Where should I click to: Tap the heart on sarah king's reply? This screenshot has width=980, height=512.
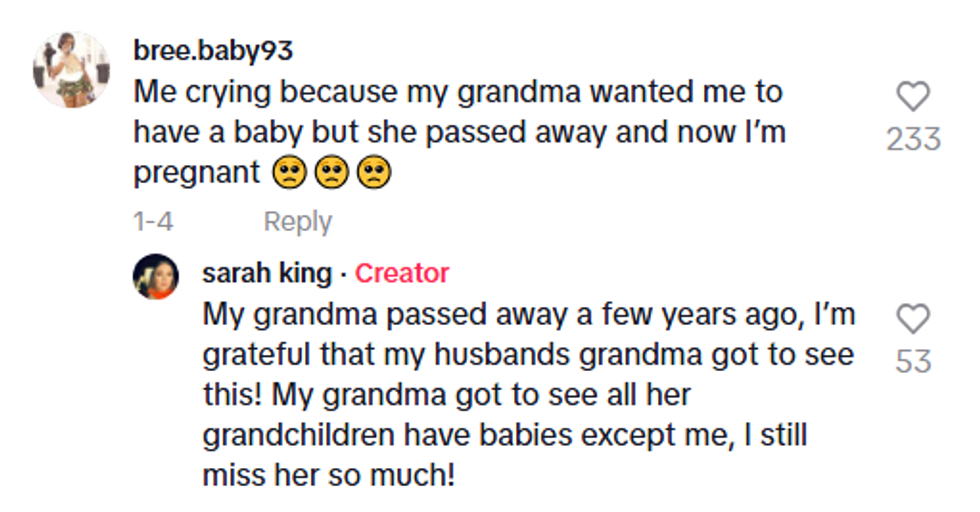(913, 320)
